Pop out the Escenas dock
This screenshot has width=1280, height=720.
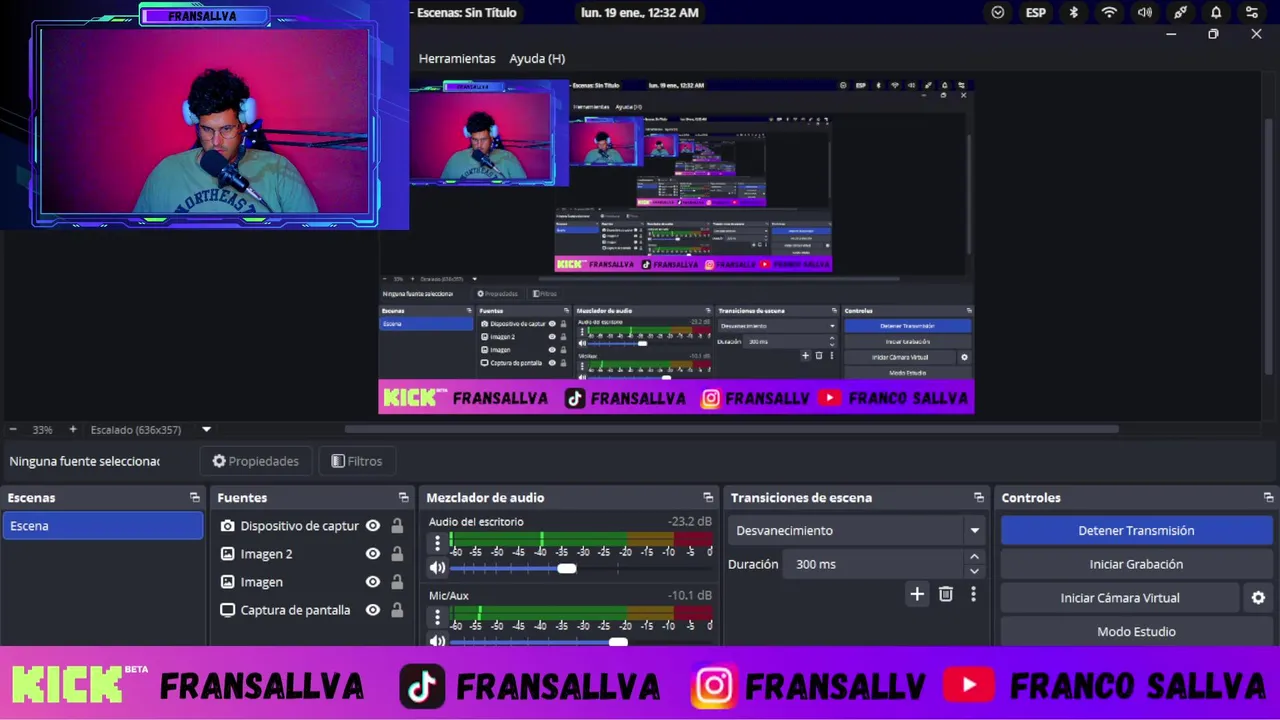tap(194, 498)
